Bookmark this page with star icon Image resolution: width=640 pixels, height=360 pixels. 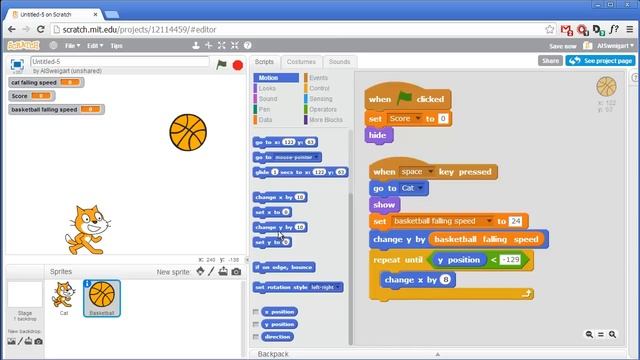550,29
